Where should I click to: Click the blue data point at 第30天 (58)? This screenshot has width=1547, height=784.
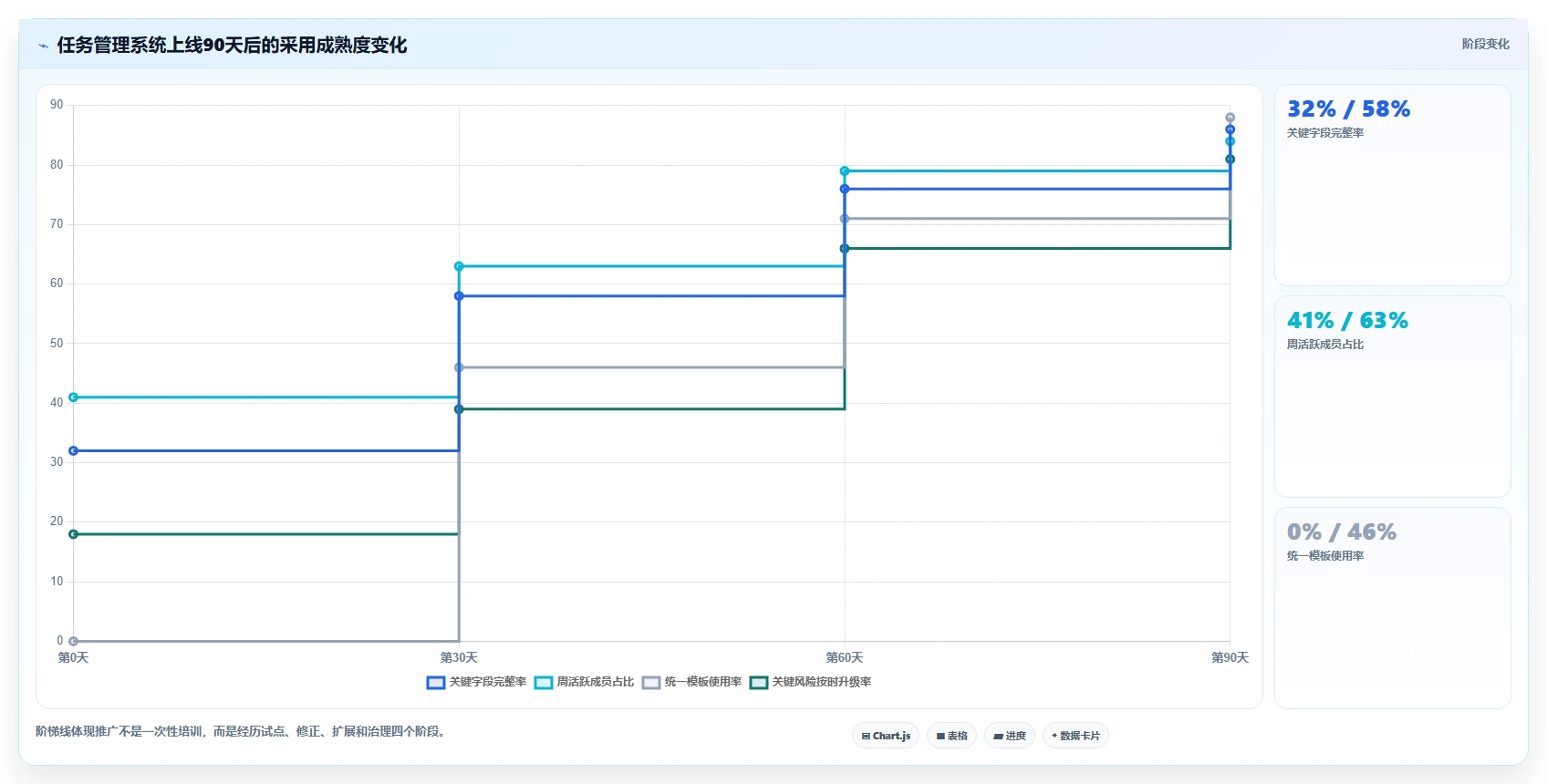(459, 296)
